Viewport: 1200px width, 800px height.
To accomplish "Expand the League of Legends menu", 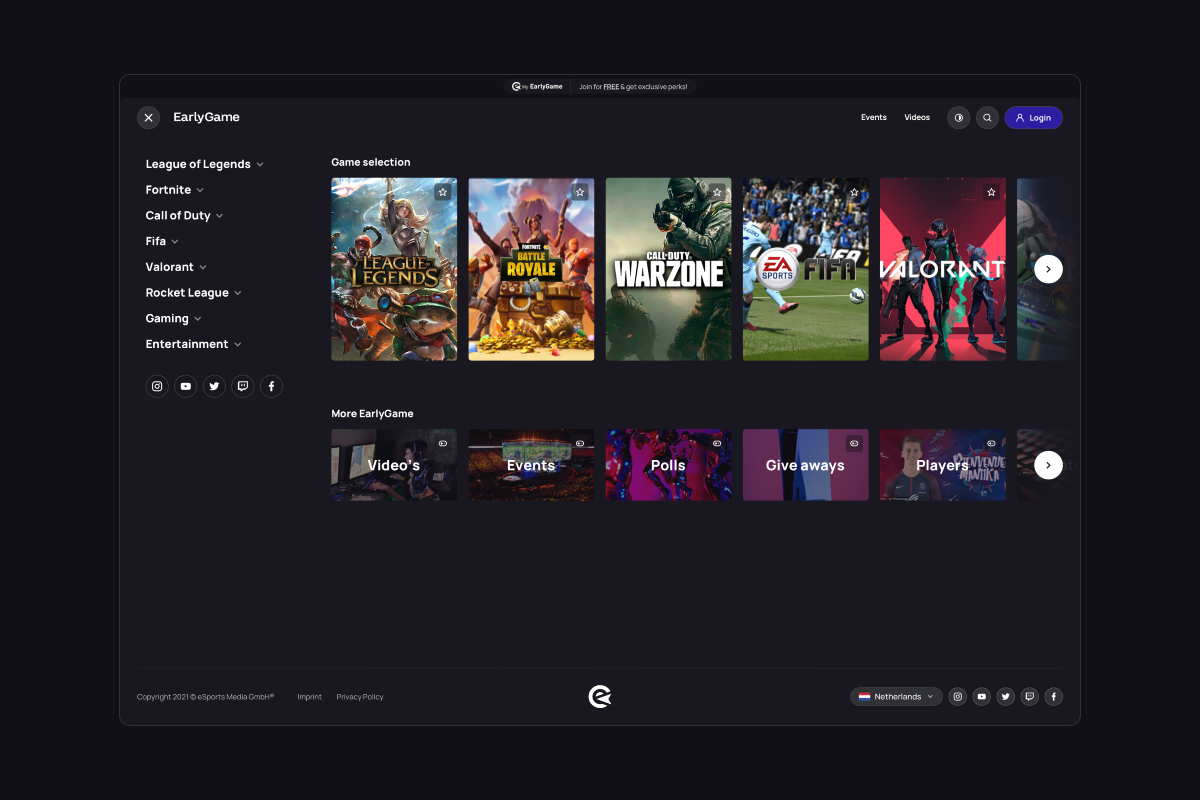I will coord(204,164).
